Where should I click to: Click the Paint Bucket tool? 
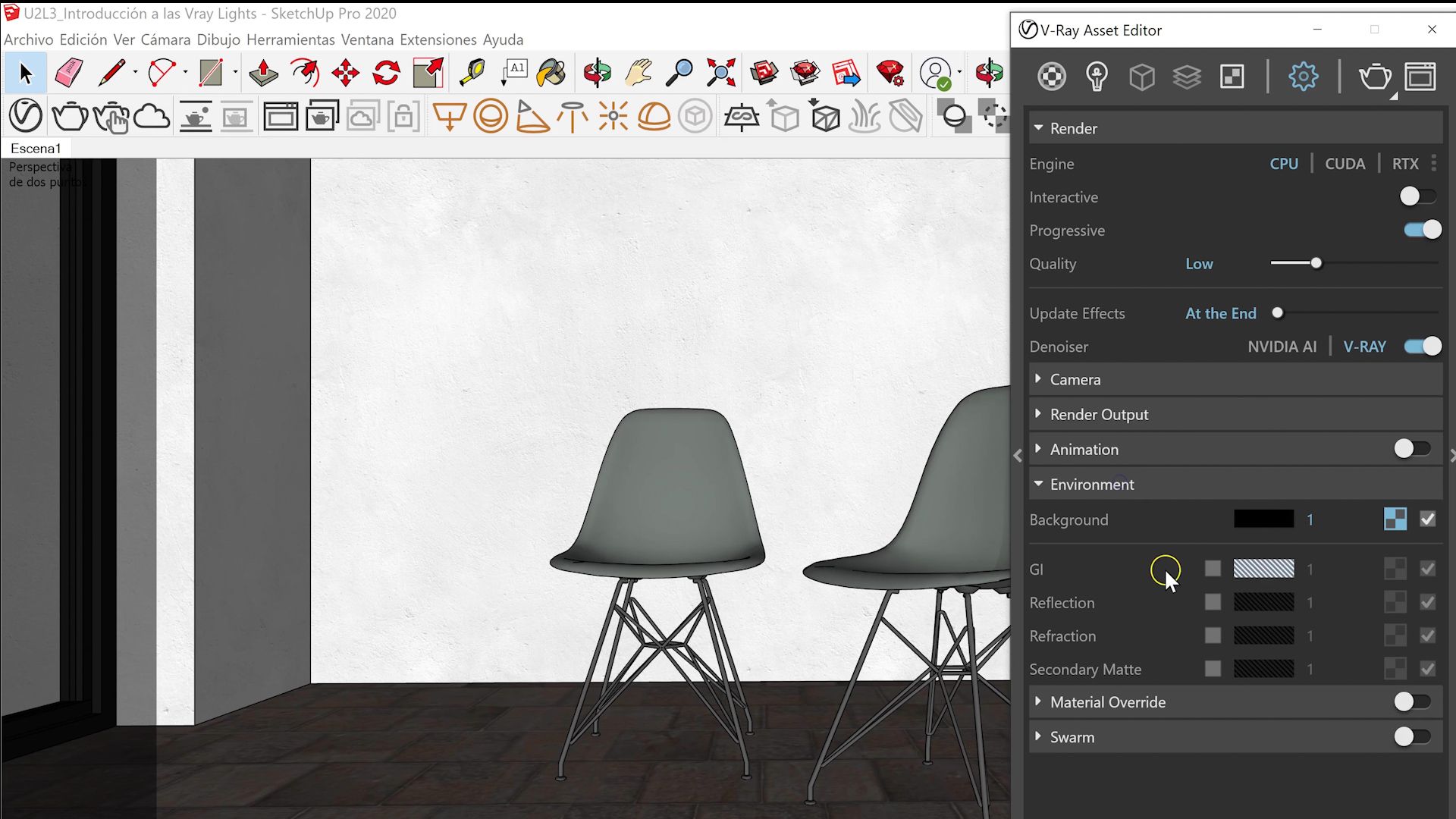click(551, 74)
